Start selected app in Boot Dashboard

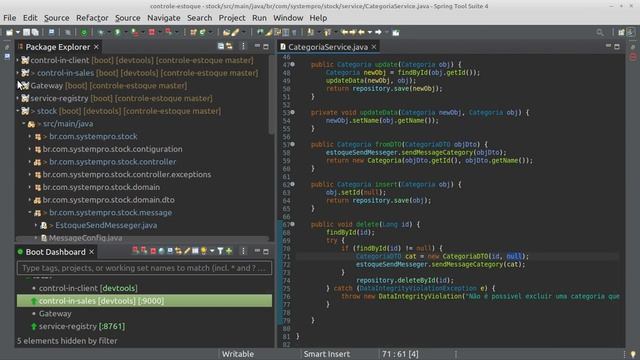[x=136, y=251]
